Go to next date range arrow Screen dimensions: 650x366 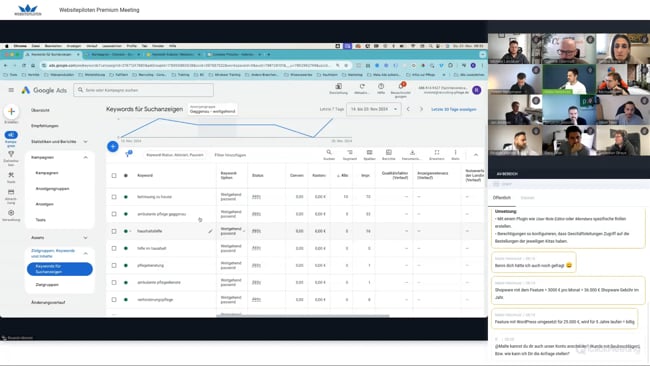(421, 109)
